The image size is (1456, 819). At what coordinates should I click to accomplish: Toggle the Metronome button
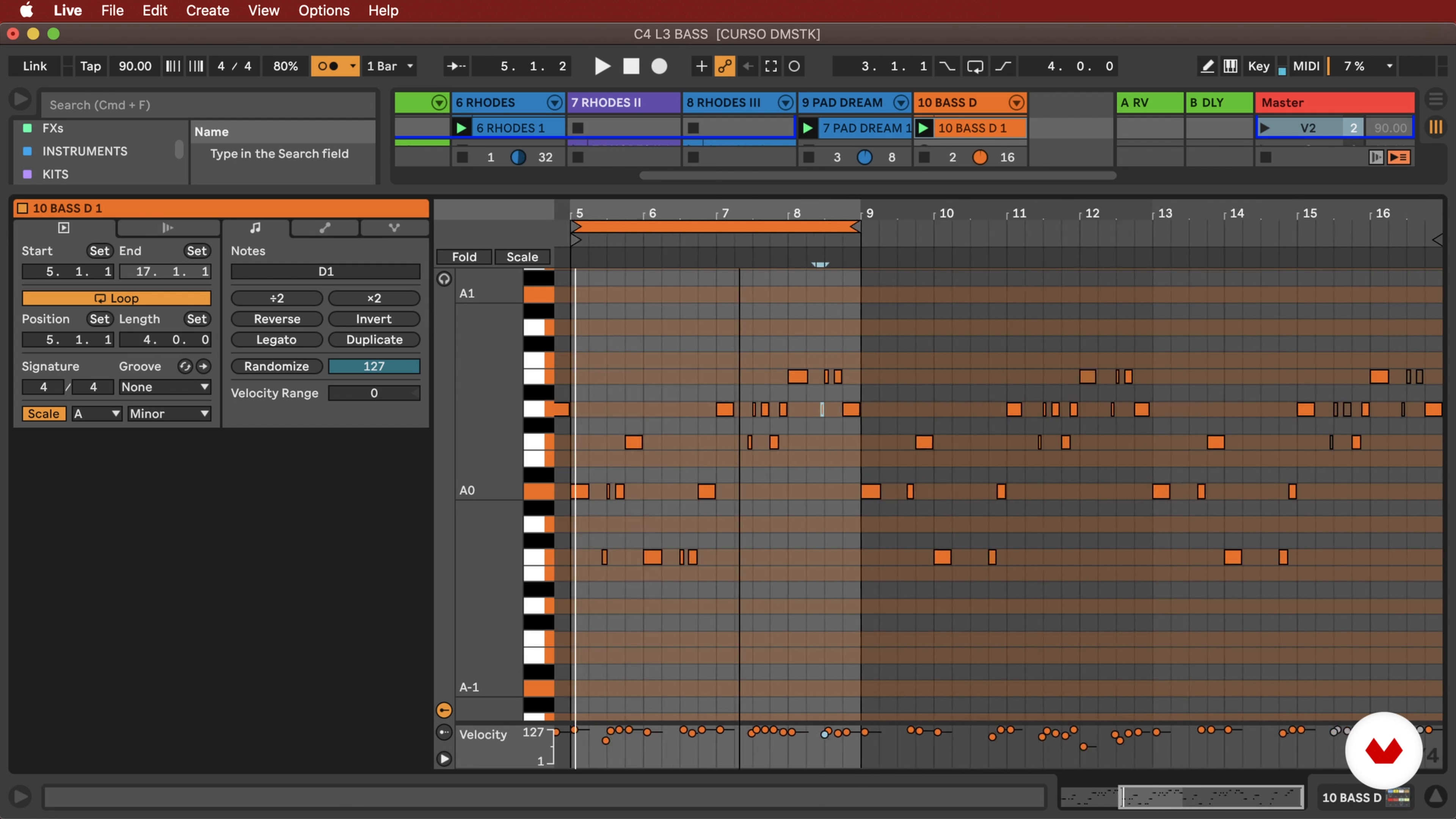pyautogui.click(x=328, y=66)
